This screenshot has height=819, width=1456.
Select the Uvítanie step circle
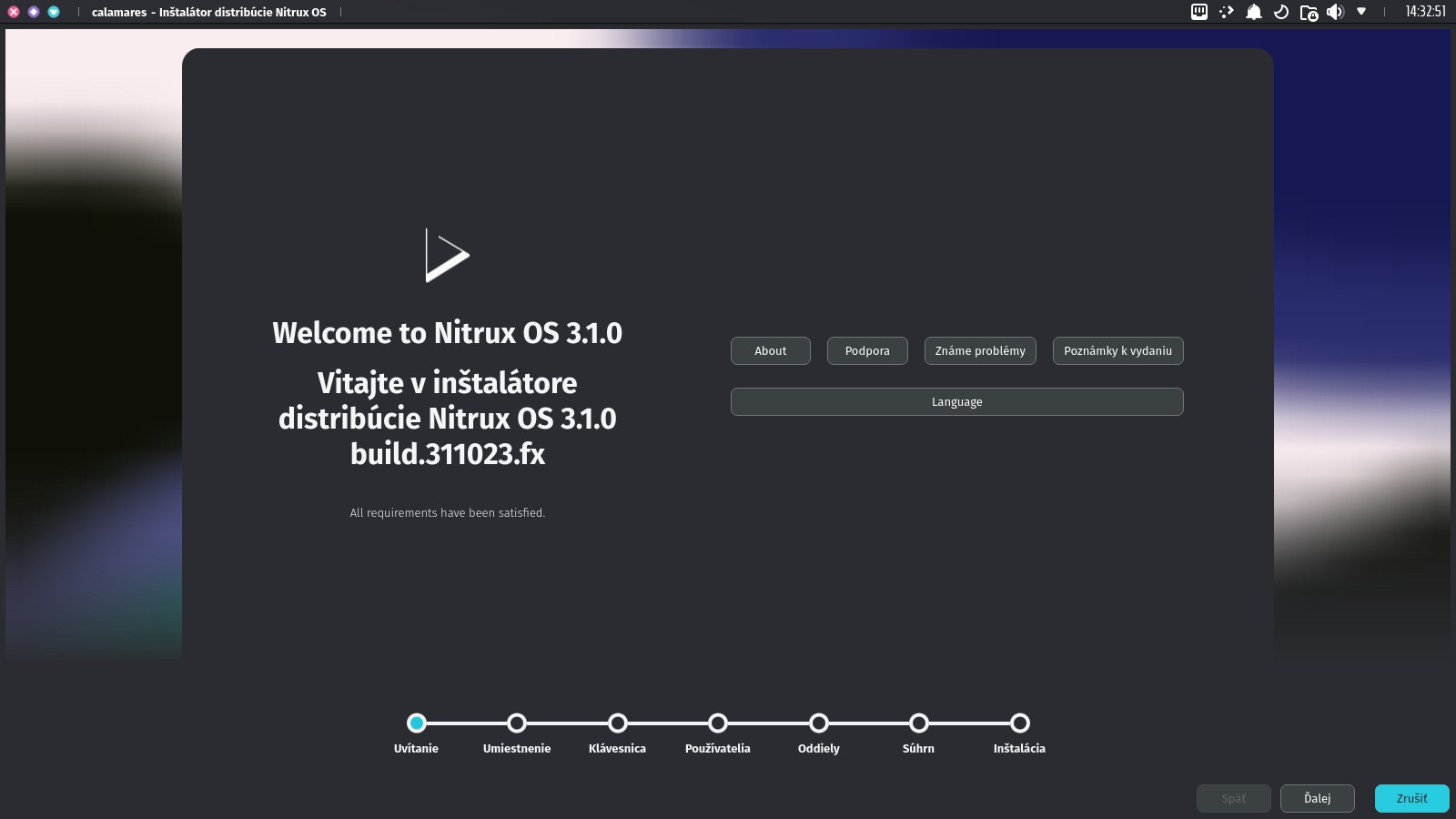coord(417,723)
